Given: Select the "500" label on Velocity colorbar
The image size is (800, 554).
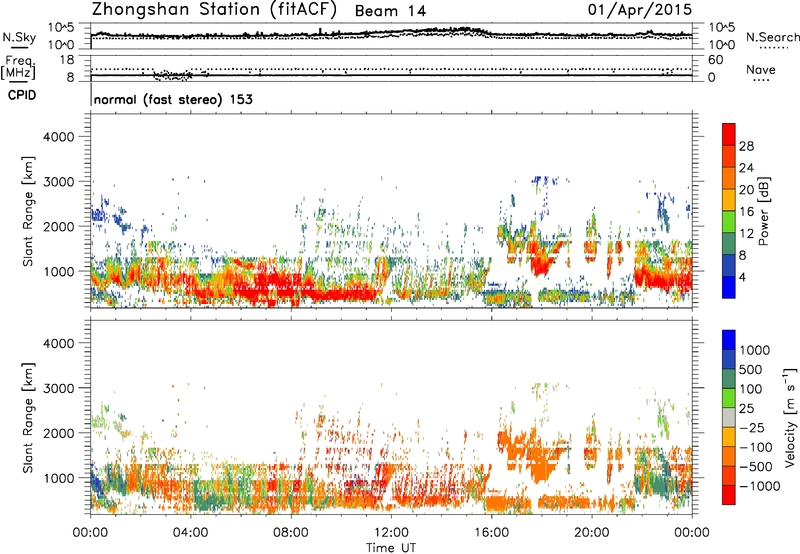Looking at the screenshot, I should [751, 370].
